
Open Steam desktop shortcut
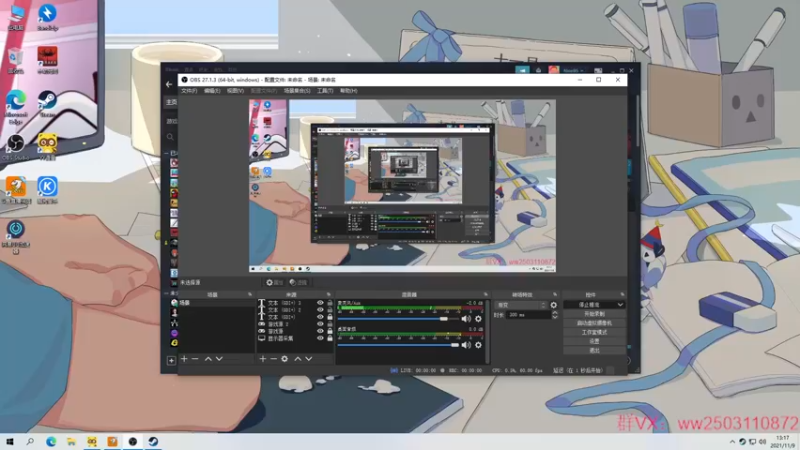(x=47, y=105)
